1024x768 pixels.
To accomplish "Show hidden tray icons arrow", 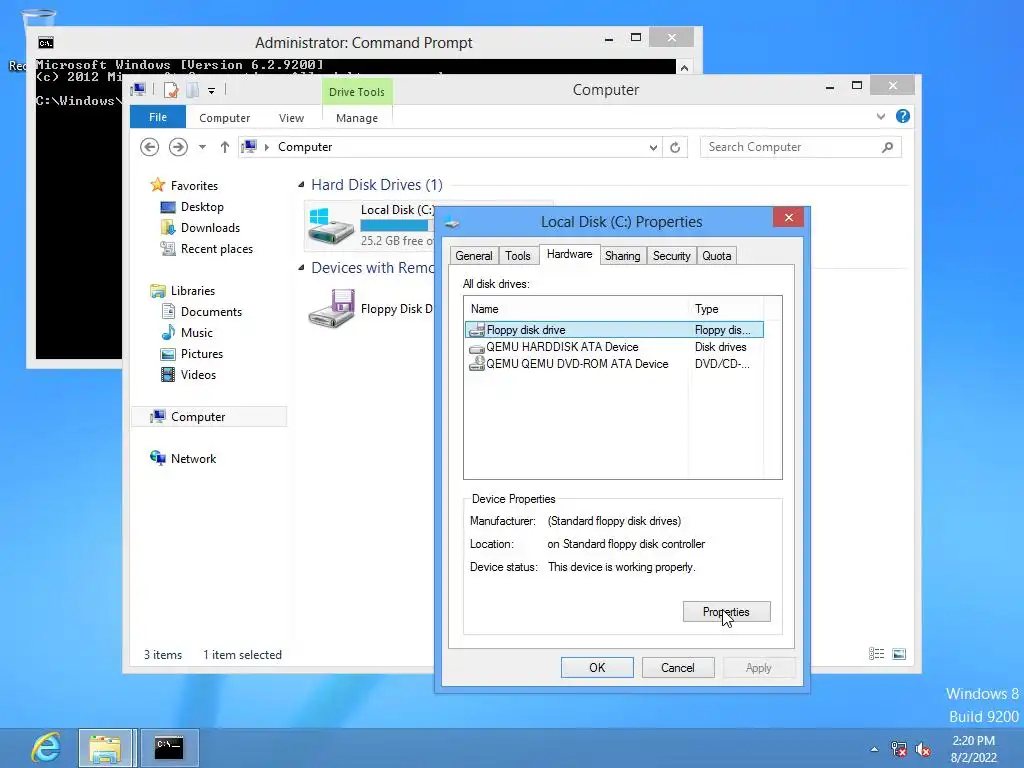I will pos(874,749).
